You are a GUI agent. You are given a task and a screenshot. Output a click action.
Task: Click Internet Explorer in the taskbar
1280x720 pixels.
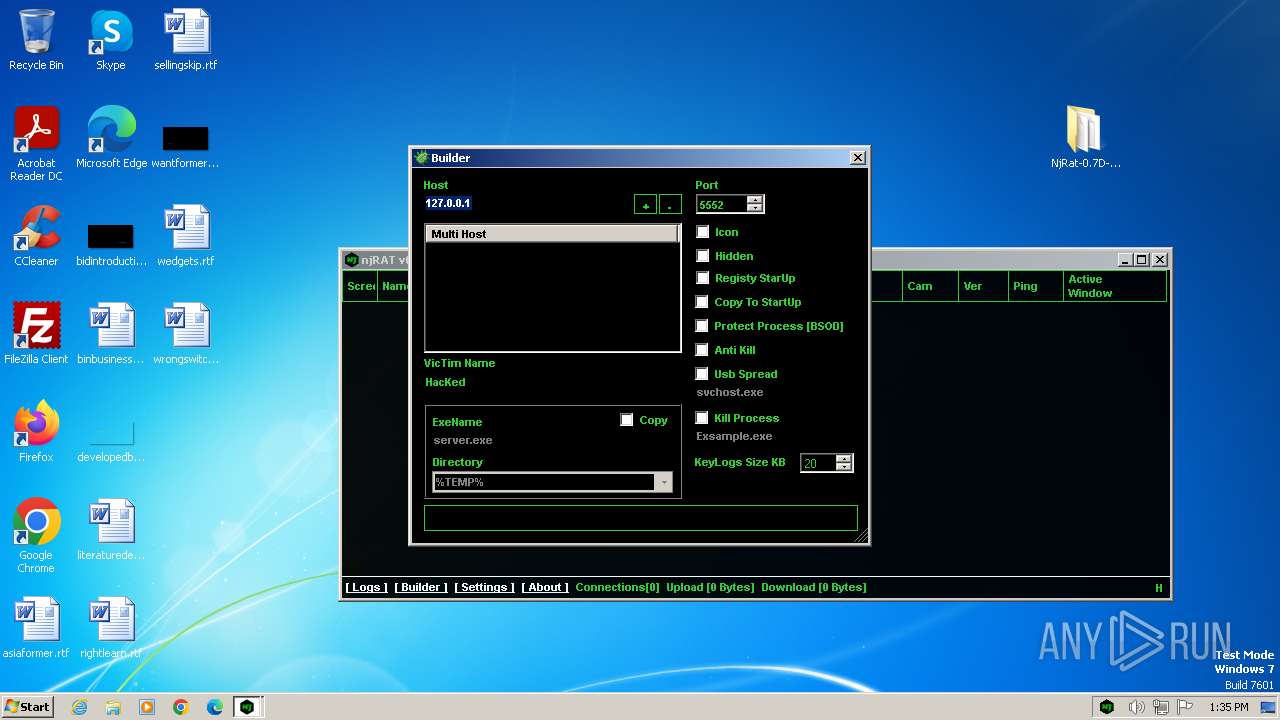[80, 707]
